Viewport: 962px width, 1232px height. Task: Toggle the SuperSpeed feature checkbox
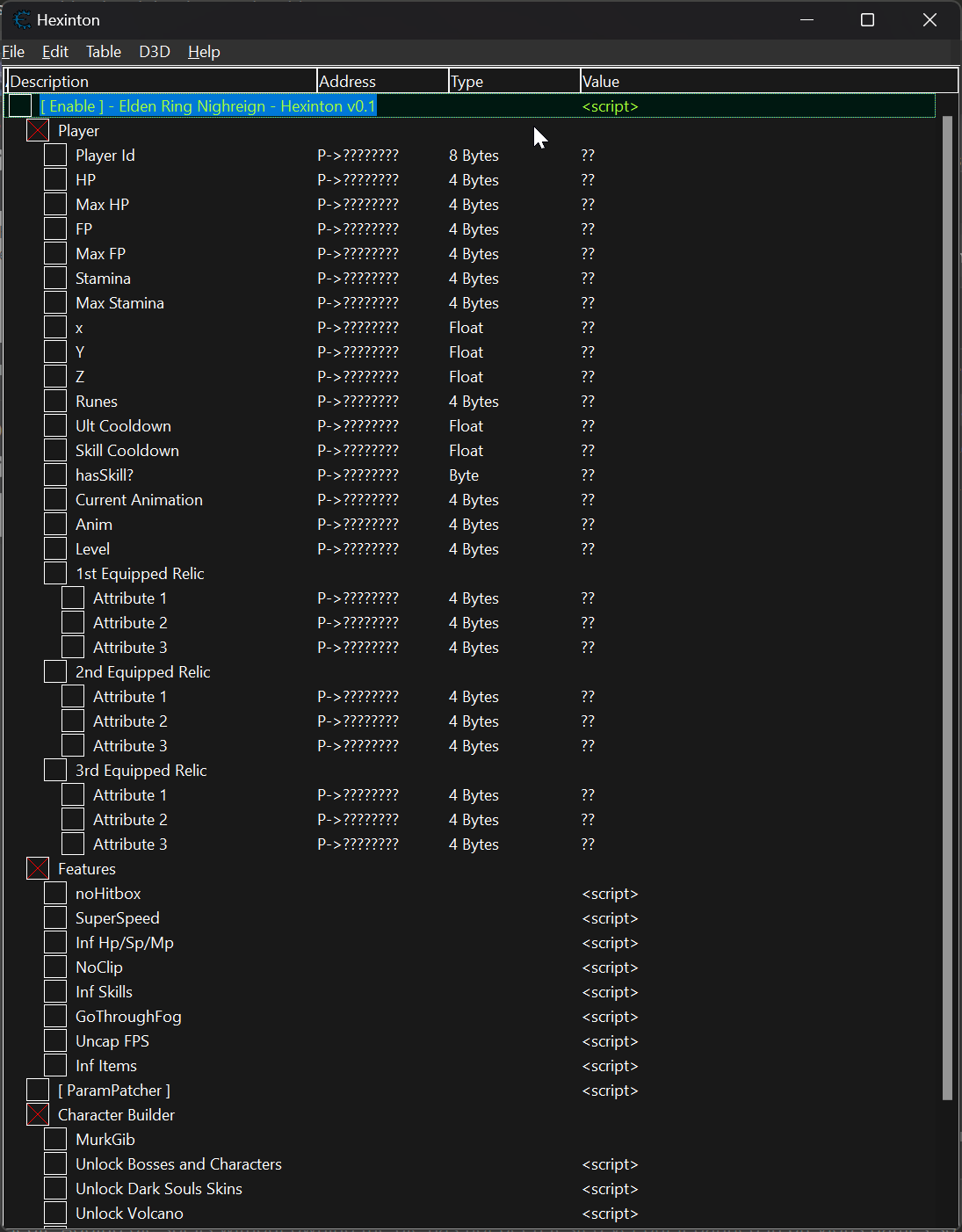[x=55, y=918]
